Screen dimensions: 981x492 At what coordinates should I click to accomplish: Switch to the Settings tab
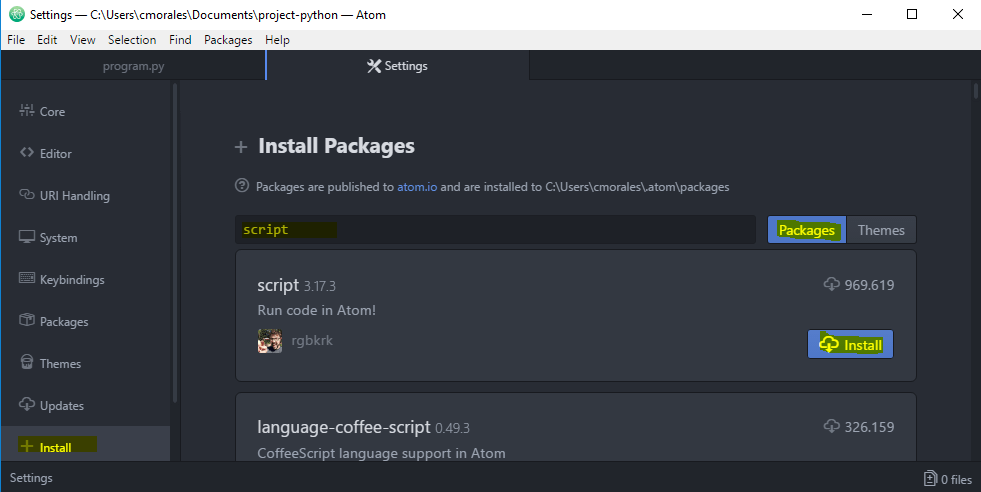[398, 66]
